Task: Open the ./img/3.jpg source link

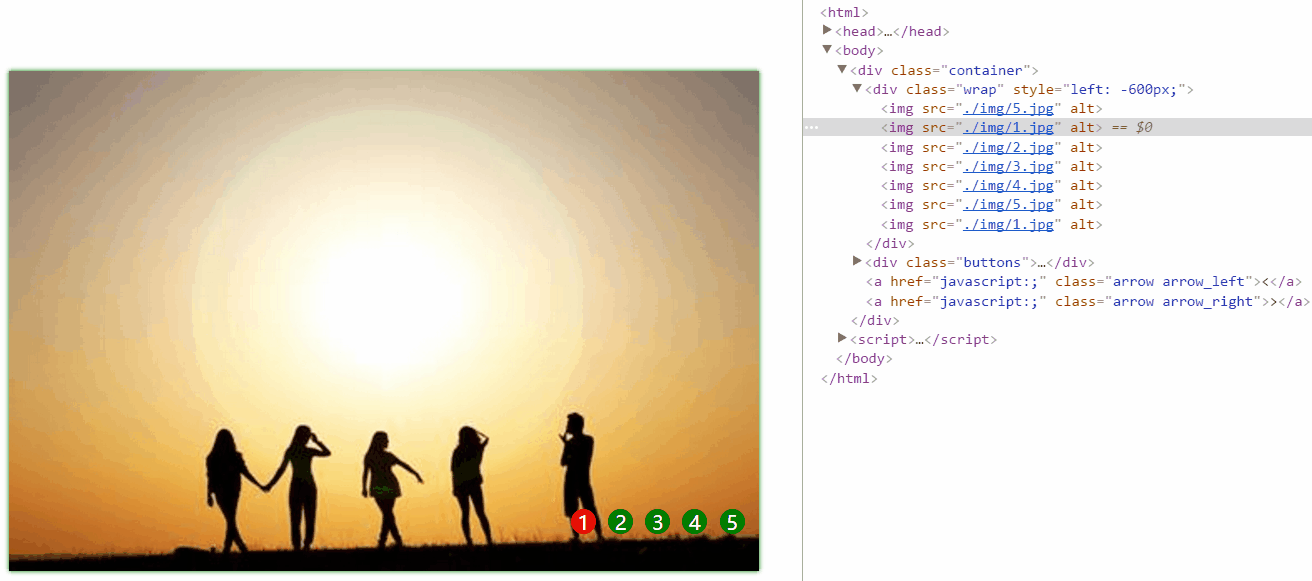Action: pos(1008,166)
